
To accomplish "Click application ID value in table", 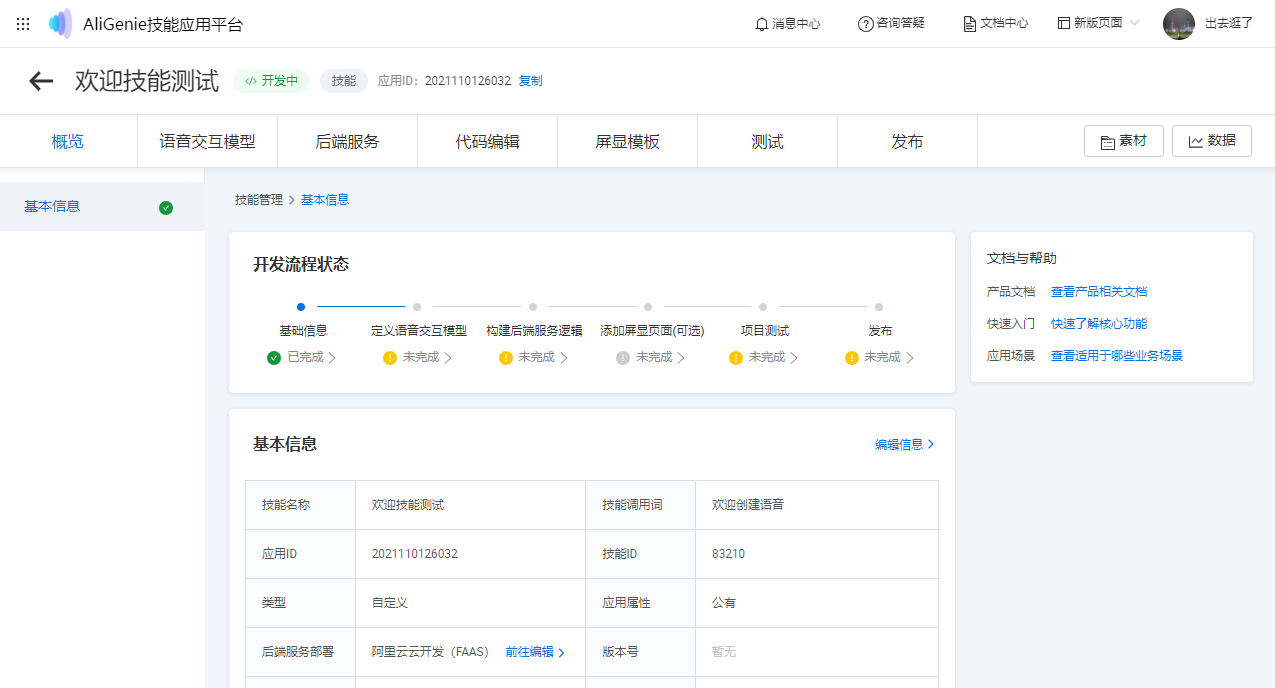I will click(415, 554).
